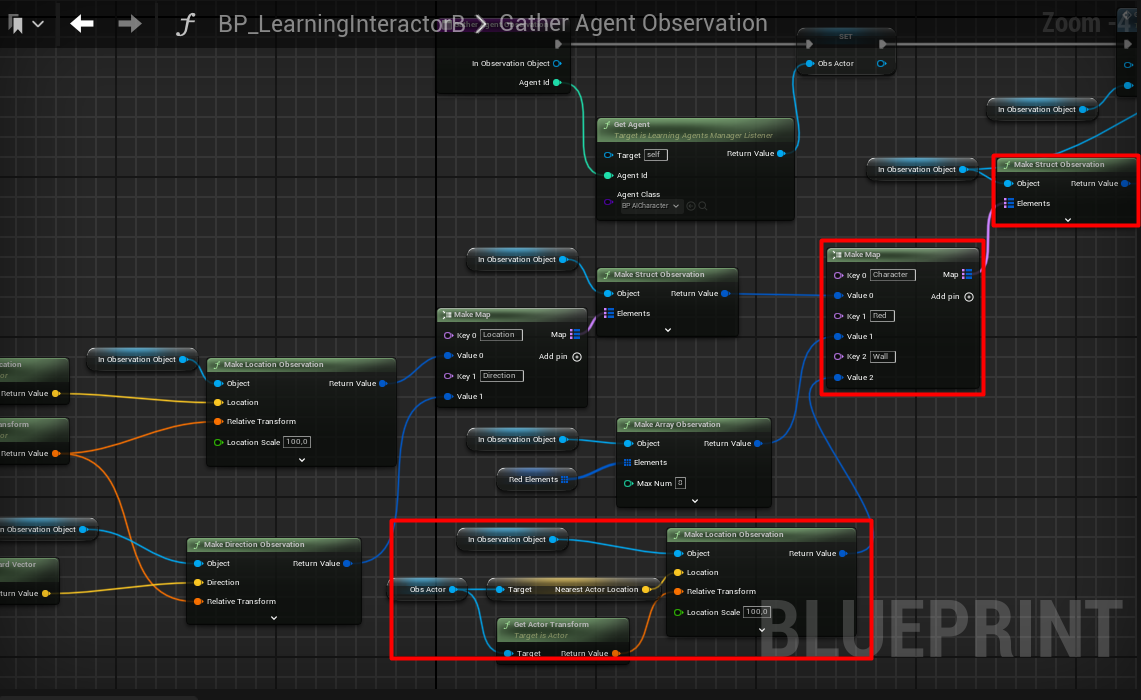Viewport: 1141px width, 700px height.
Task: Click Gather Agent Observation in the breadcrumb
Action: pos(633,23)
